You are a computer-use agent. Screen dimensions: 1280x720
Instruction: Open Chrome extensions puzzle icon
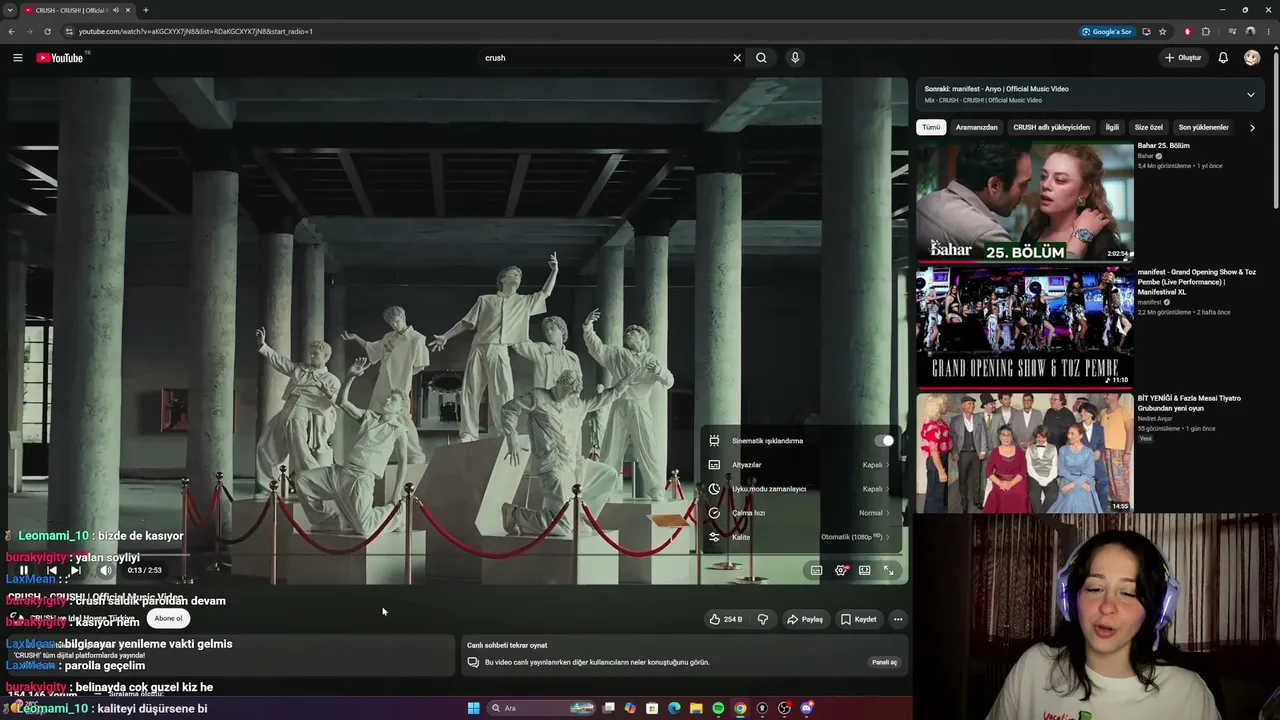(1206, 31)
